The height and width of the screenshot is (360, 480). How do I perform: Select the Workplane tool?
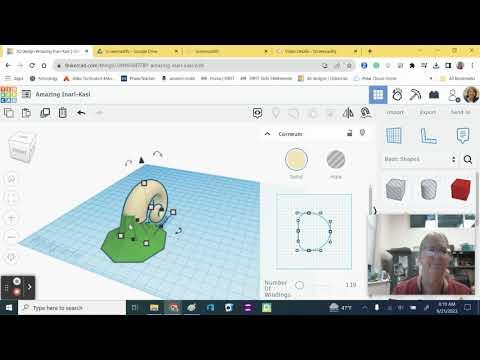tap(394, 136)
